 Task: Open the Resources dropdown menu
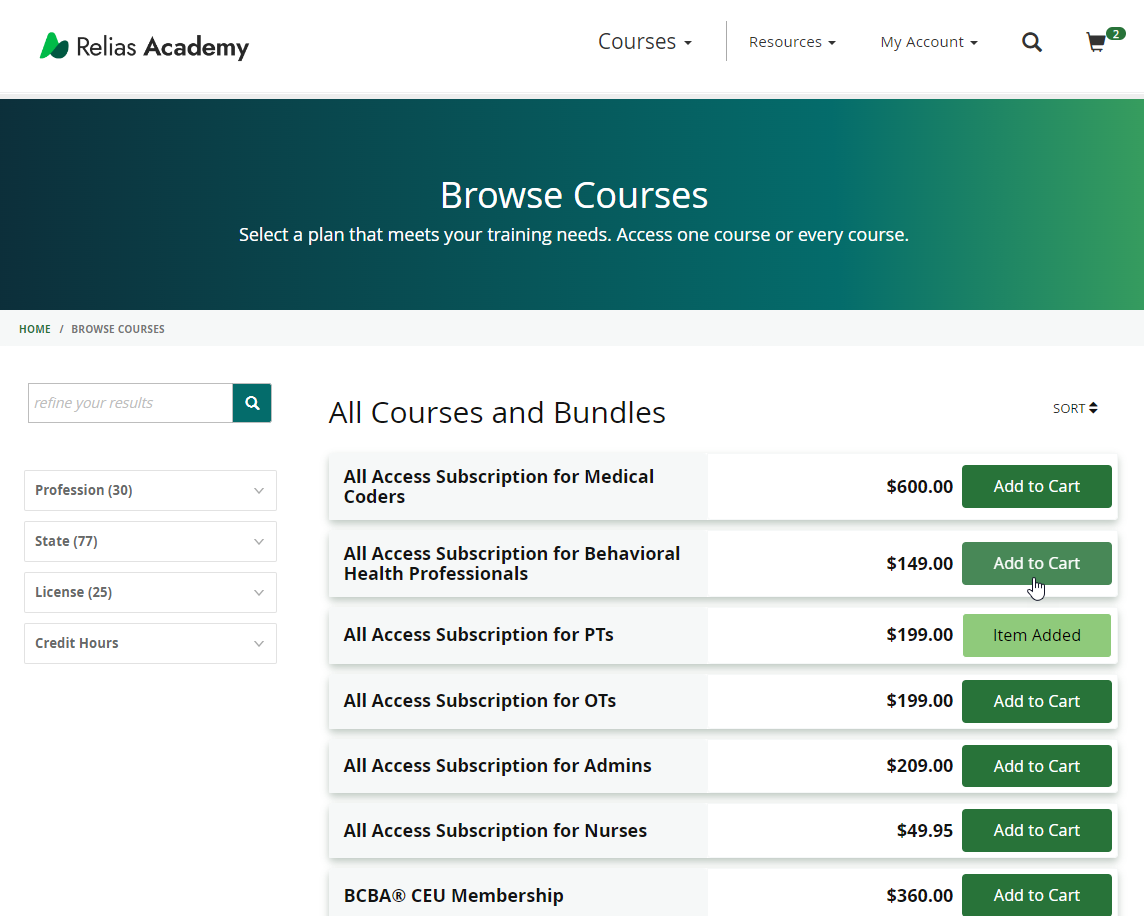tap(791, 42)
